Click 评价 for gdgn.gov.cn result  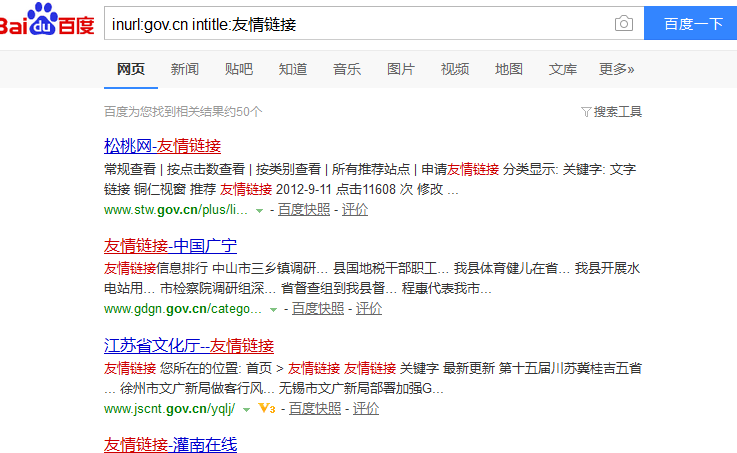coord(369,309)
